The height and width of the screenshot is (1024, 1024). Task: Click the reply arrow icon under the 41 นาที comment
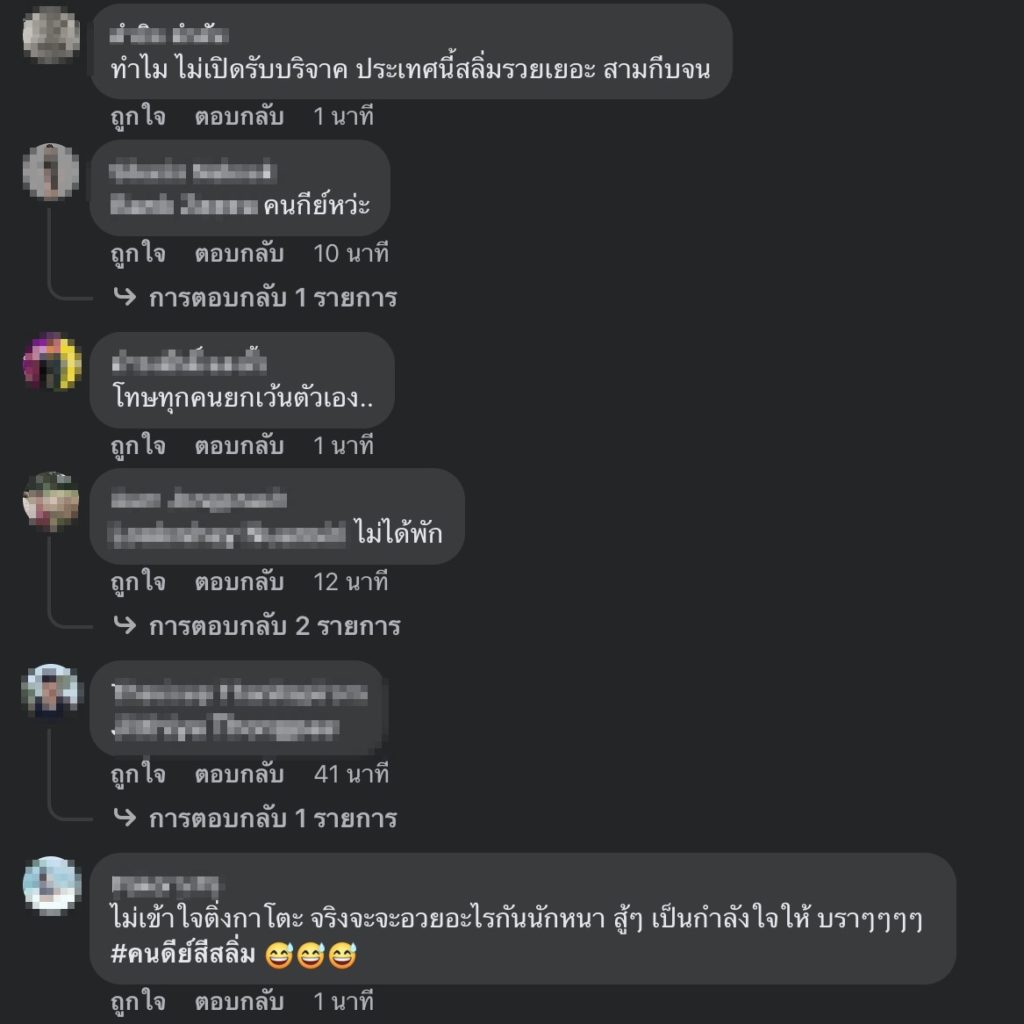[125, 818]
